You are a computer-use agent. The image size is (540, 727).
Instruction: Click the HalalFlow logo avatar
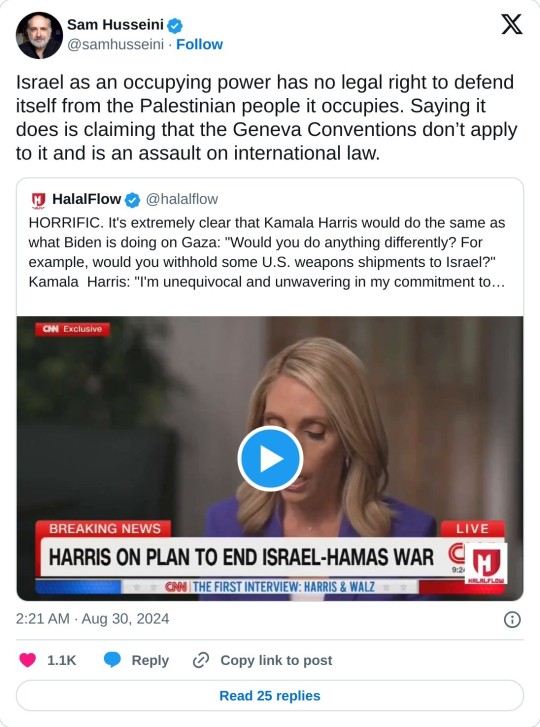(x=38, y=200)
